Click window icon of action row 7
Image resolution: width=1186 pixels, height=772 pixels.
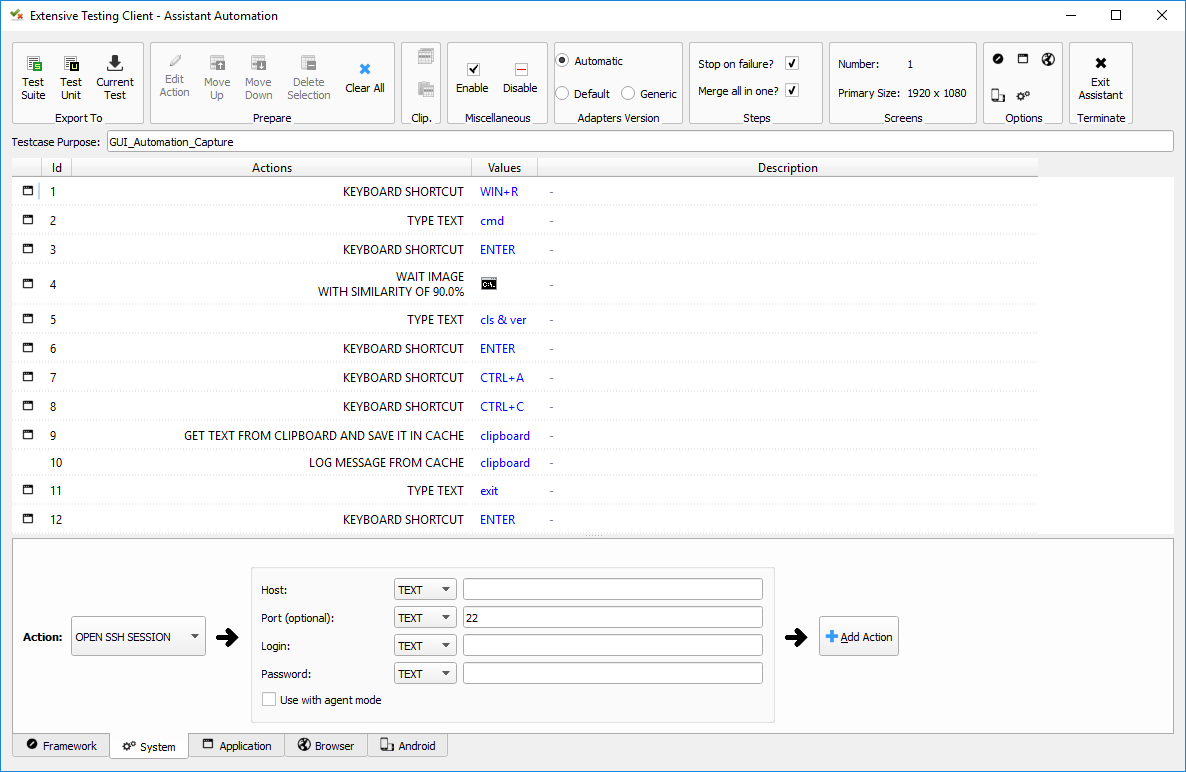tap(28, 377)
